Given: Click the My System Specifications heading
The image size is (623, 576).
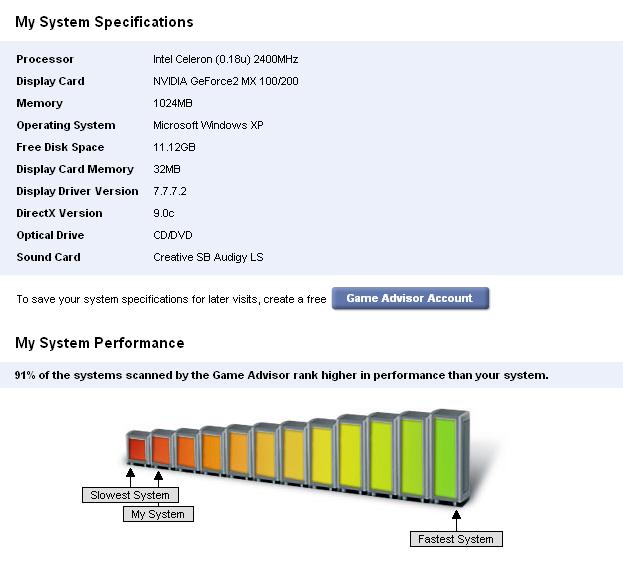Looking at the screenshot, I should (x=104, y=21).
